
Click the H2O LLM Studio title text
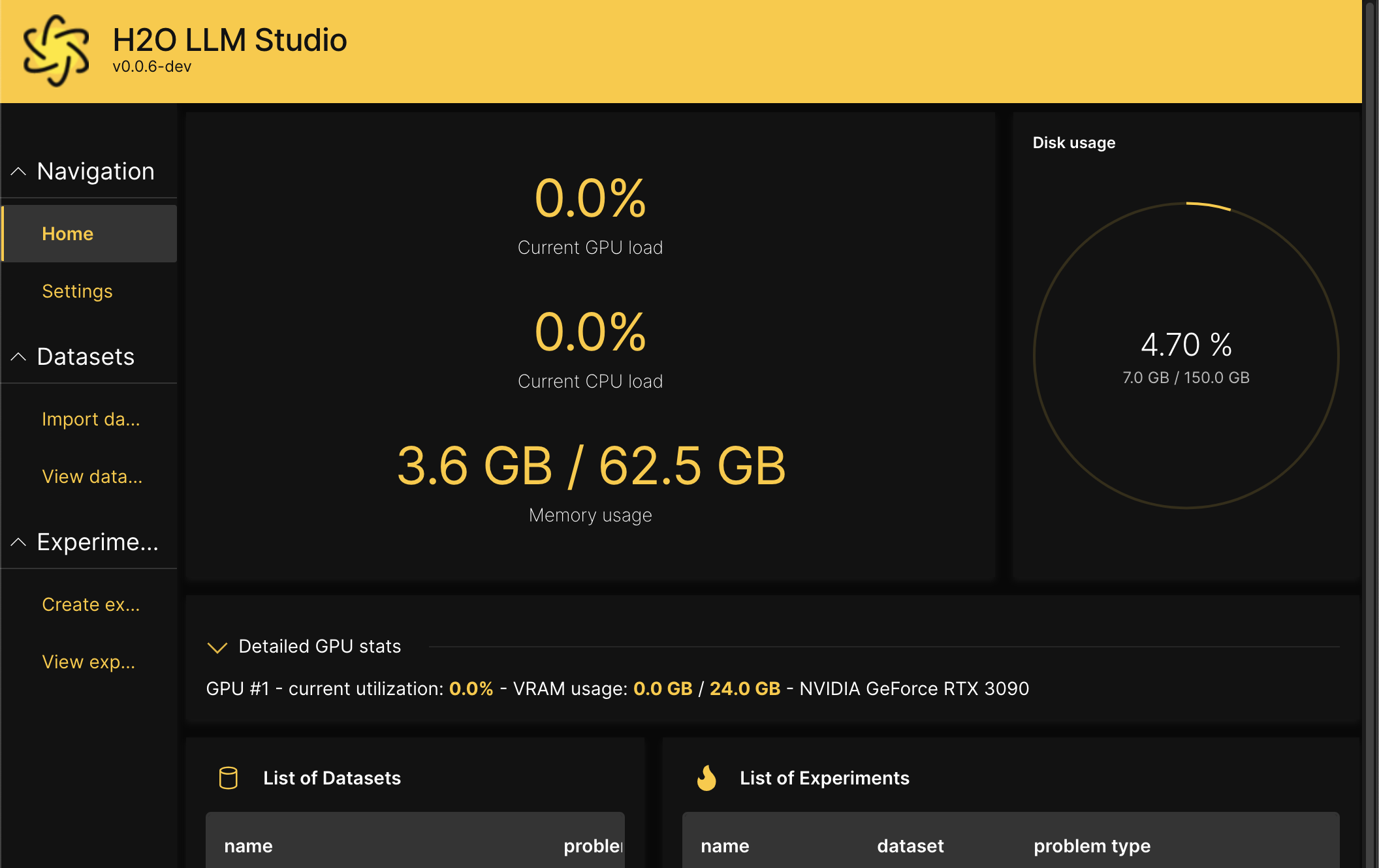coord(229,40)
